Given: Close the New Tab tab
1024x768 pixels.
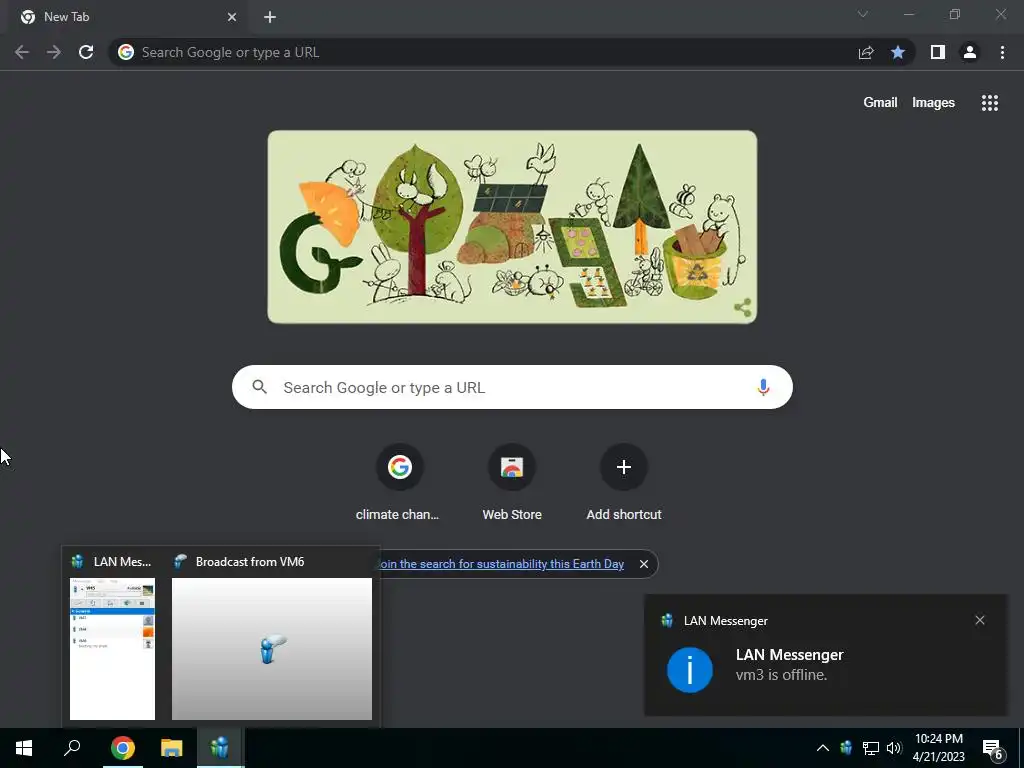Looking at the screenshot, I should click(x=232, y=17).
